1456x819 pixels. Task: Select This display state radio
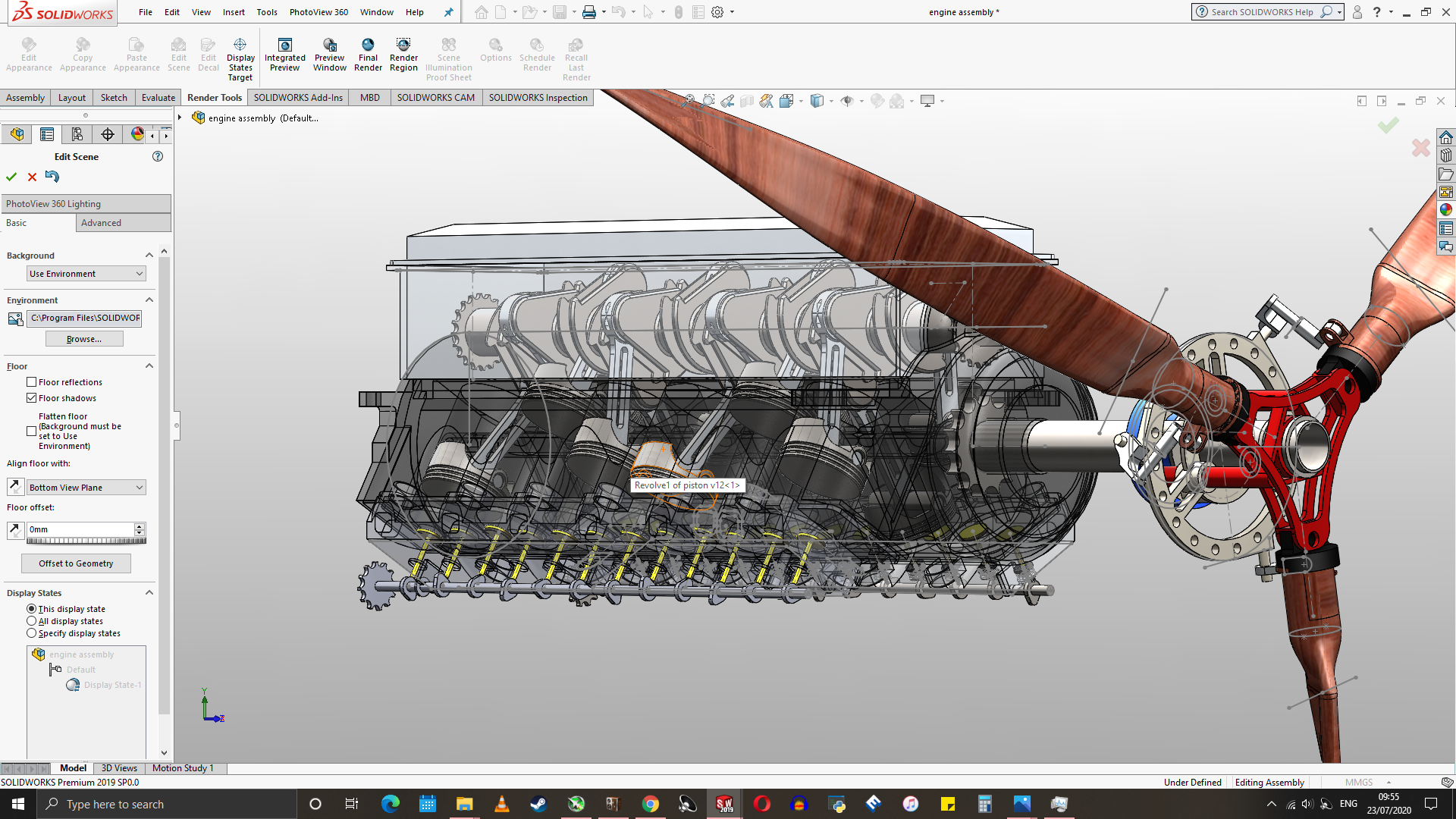pyautogui.click(x=31, y=609)
